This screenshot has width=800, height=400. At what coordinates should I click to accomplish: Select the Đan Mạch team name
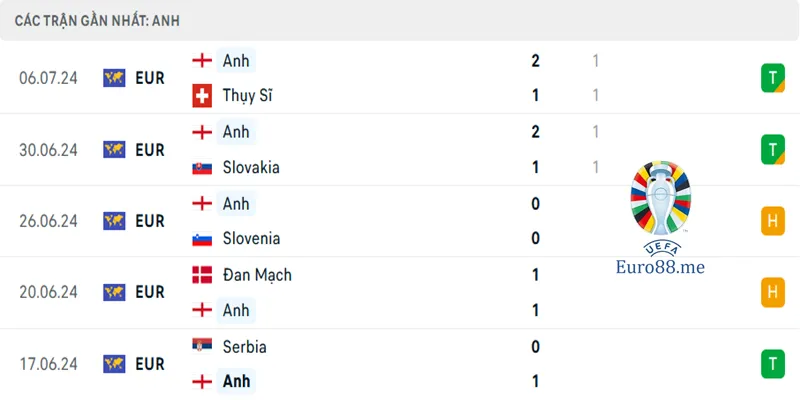point(257,275)
